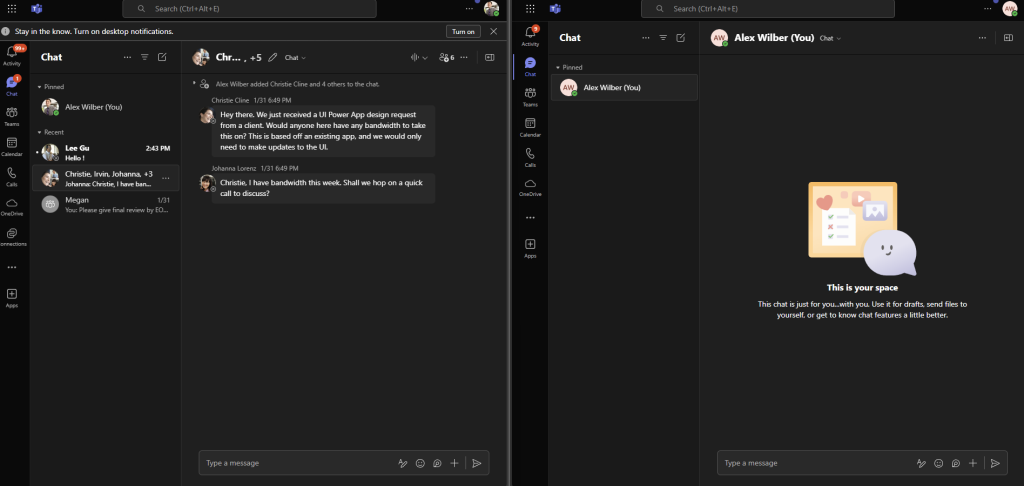Image resolution: width=1024 pixels, height=486 pixels.
Task: Open Calendar in right window rail
Action: [x=530, y=126]
